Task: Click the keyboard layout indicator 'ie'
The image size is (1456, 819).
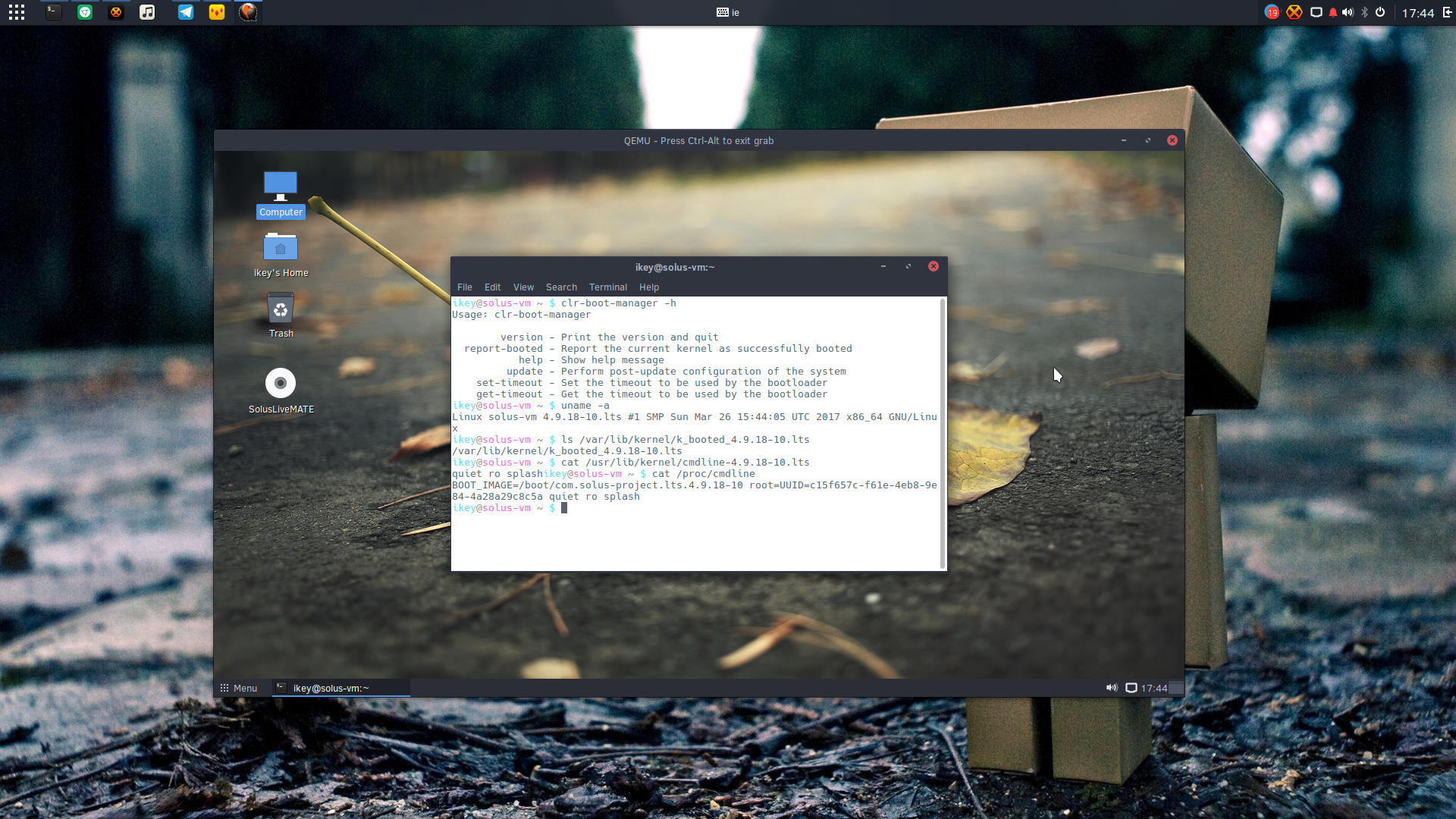Action: point(728,12)
